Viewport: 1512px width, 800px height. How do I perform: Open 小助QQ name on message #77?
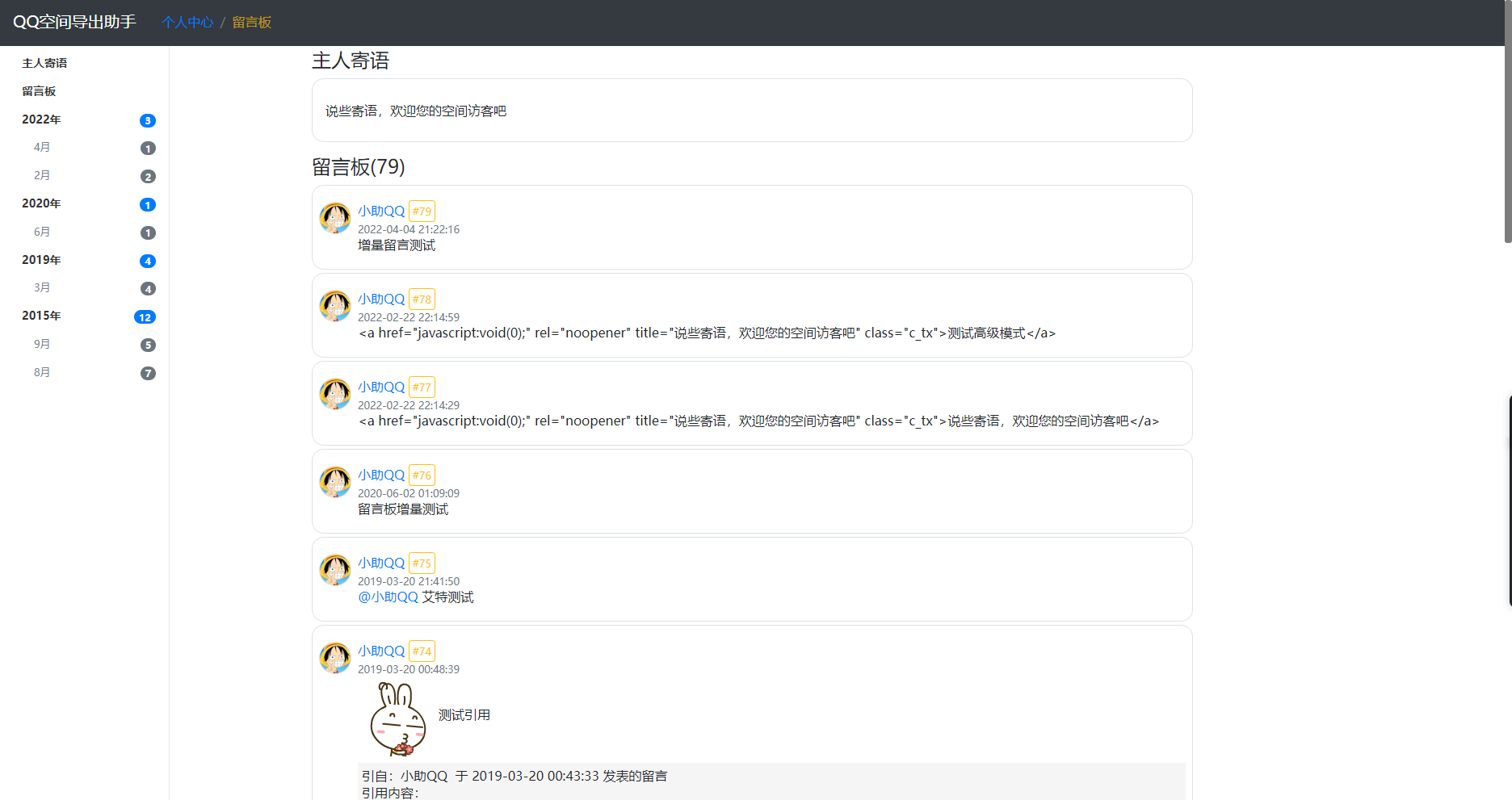coord(381,387)
